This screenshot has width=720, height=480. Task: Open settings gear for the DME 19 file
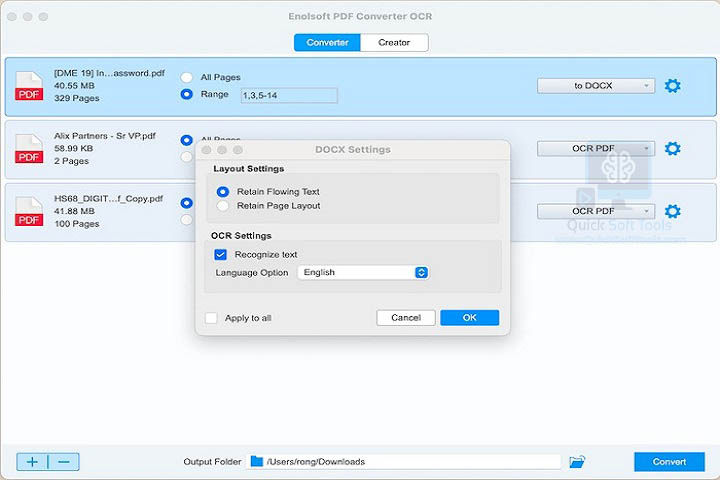[672, 86]
